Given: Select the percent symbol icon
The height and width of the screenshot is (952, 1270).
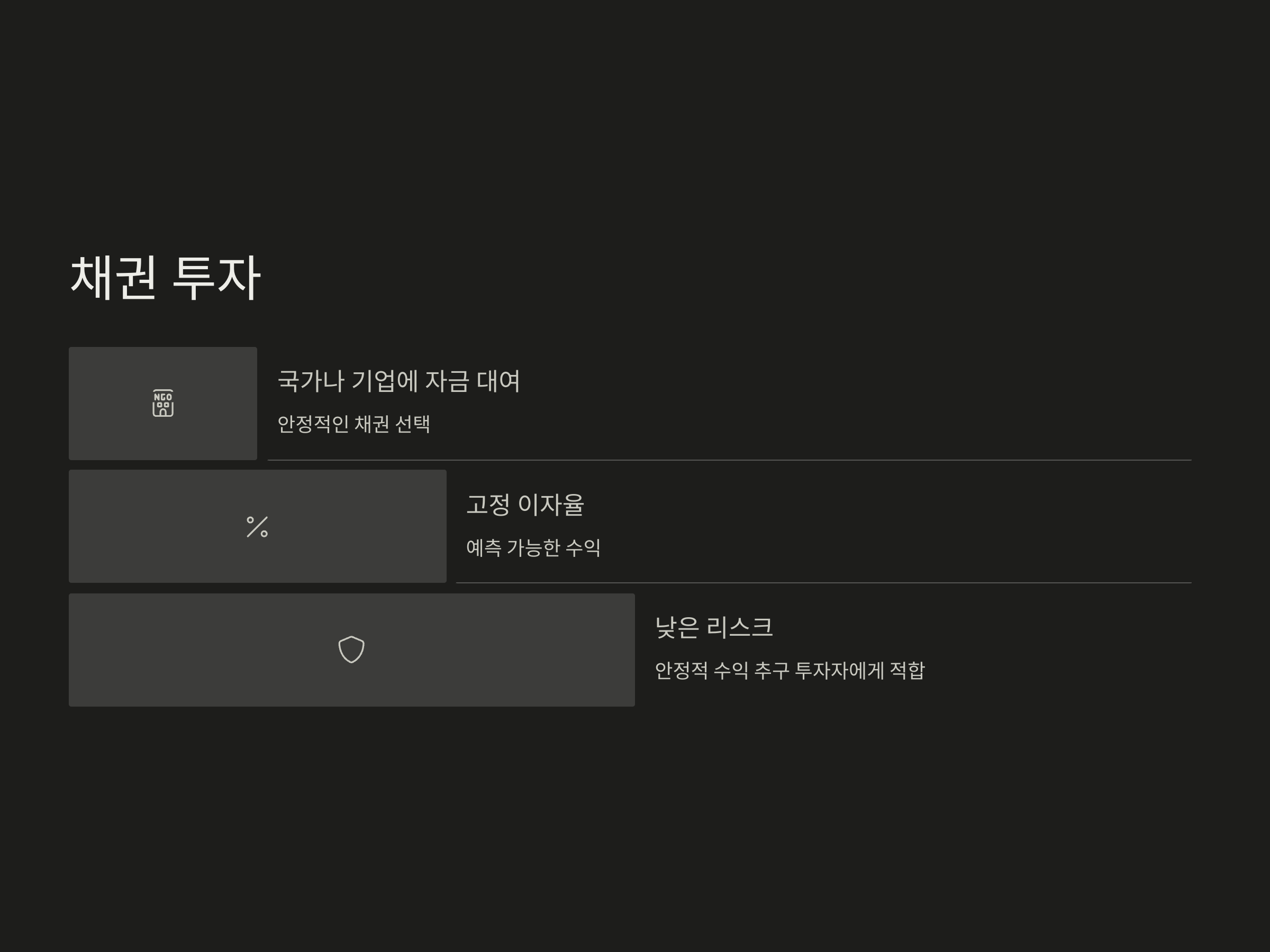Looking at the screenshot, I should click(257, 527).
